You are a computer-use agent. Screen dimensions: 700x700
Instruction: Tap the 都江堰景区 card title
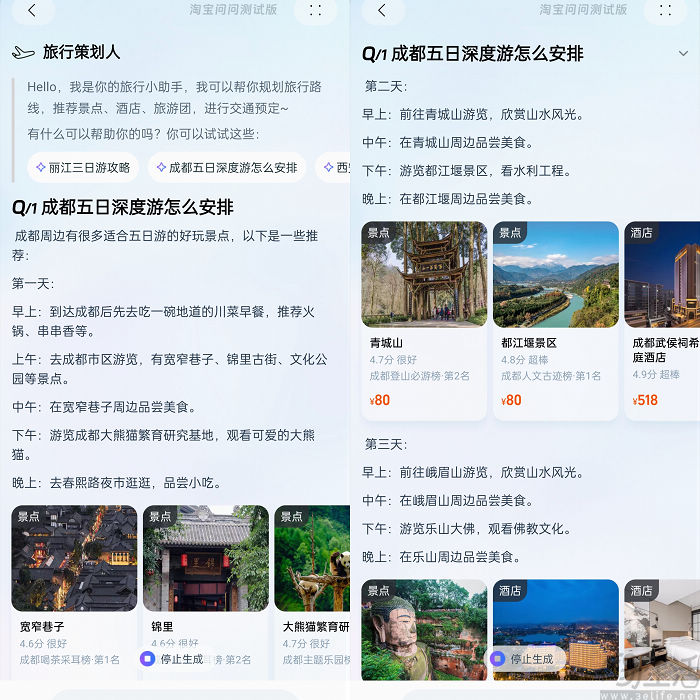pyautogui.click(x=529, y=343)
